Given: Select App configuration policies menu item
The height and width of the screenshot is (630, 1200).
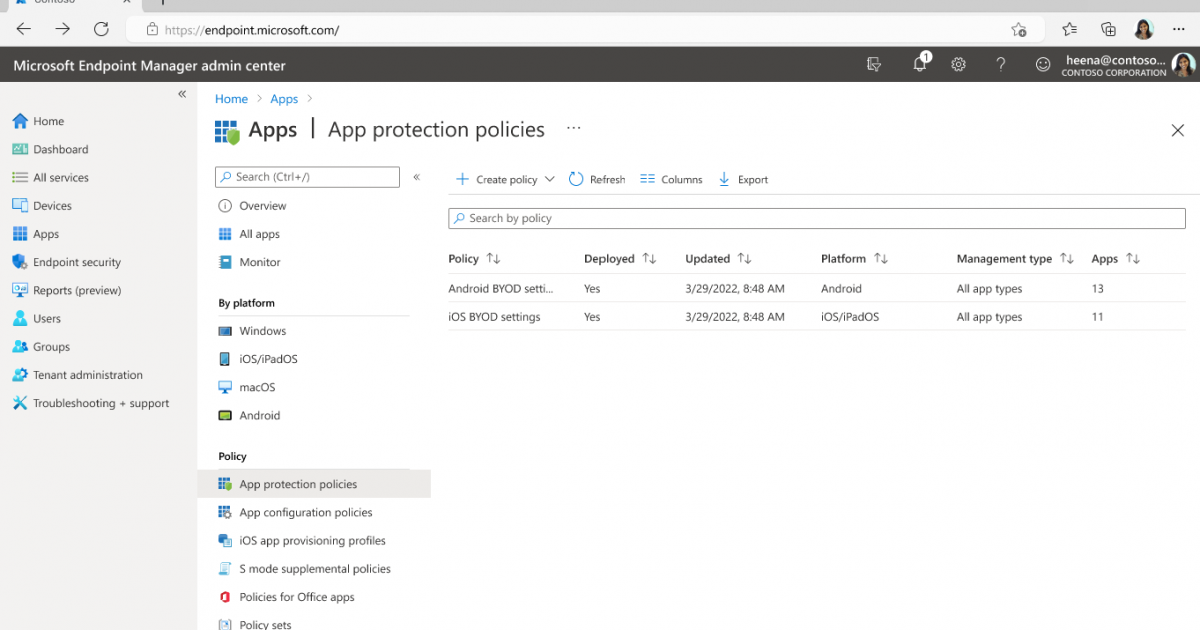Looking at the screenshot, I should pyautogui.click(x=305, y=512).
